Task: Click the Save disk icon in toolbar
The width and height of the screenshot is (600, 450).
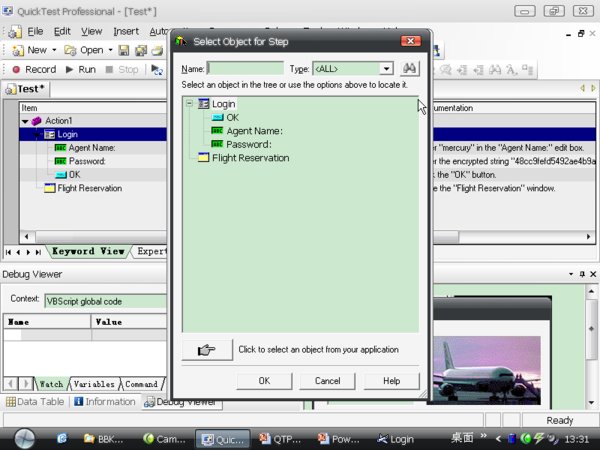Action: [x=124, y=50]
